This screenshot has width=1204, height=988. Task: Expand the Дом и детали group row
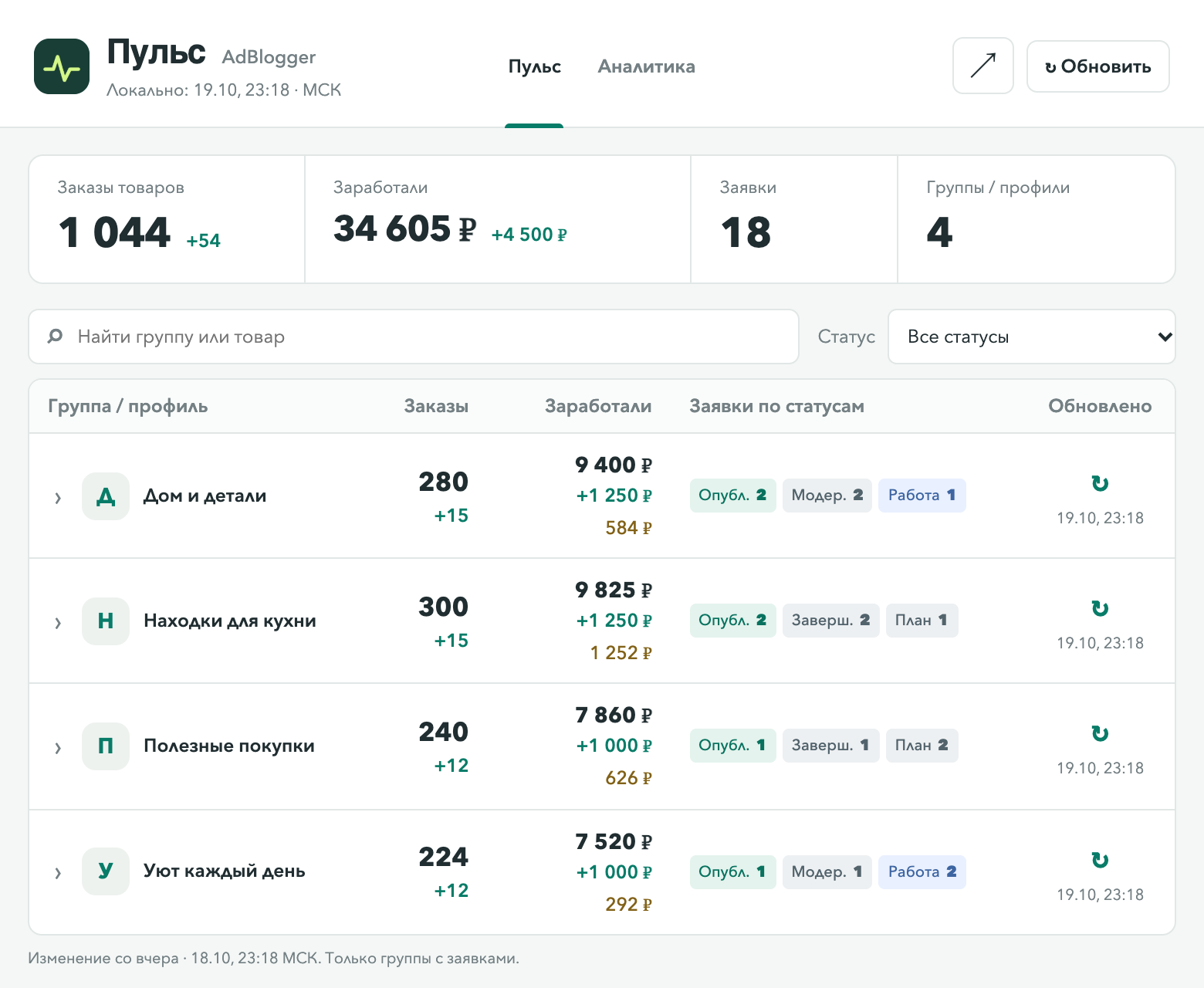pos(58,498)
